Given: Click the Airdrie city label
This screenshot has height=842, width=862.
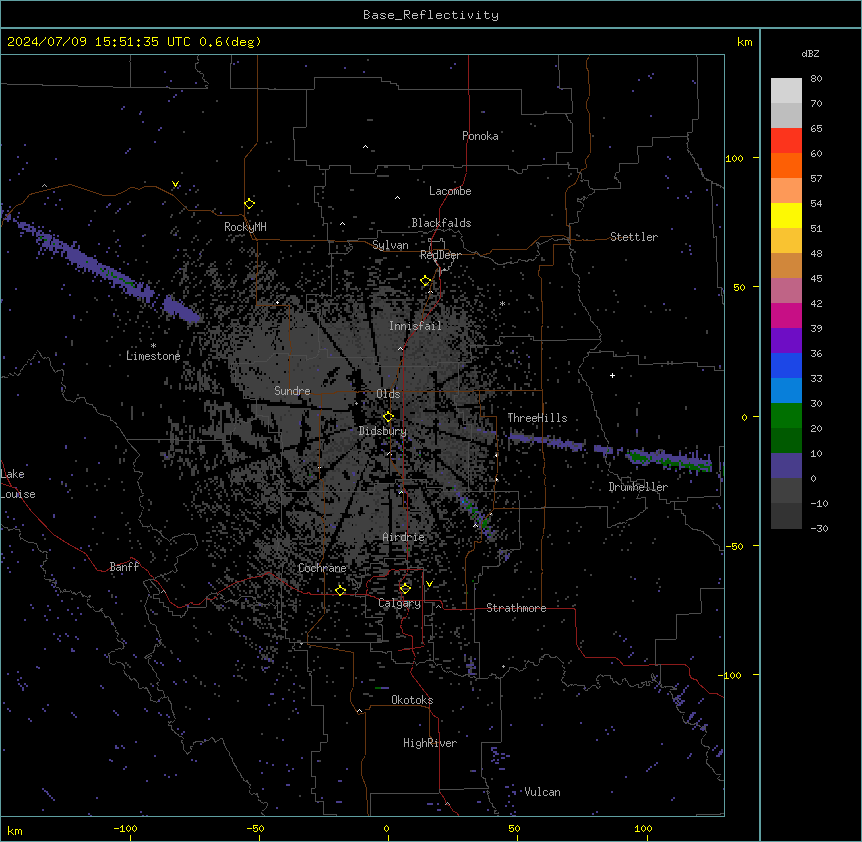Looking at the screenshot, I should (404, 537).
